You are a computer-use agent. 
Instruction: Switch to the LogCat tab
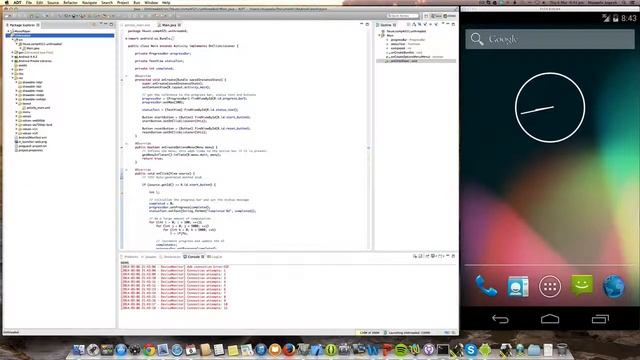point(215,257)
